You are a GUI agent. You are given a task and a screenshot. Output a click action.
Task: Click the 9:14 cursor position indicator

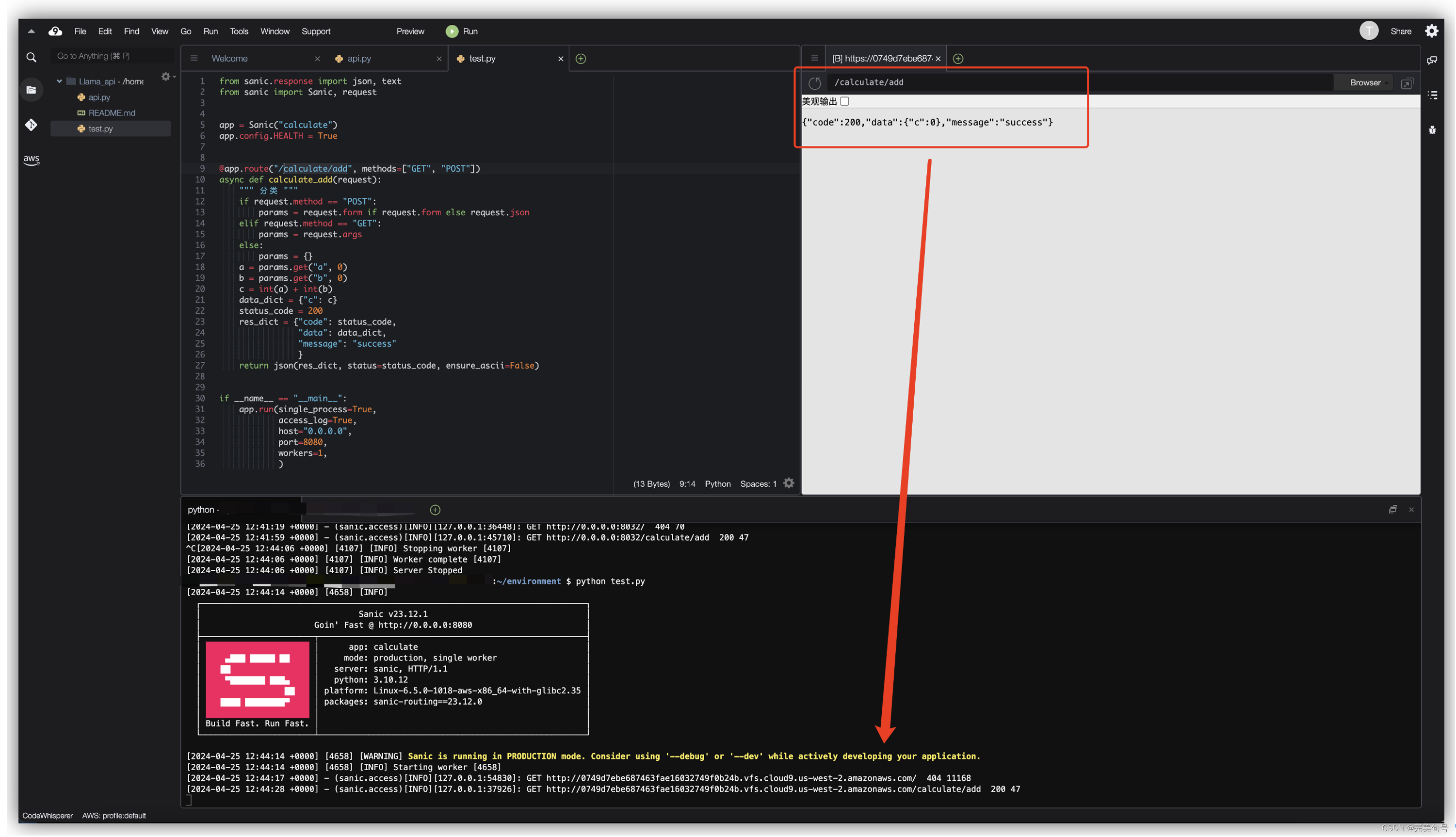click(687, 484)
